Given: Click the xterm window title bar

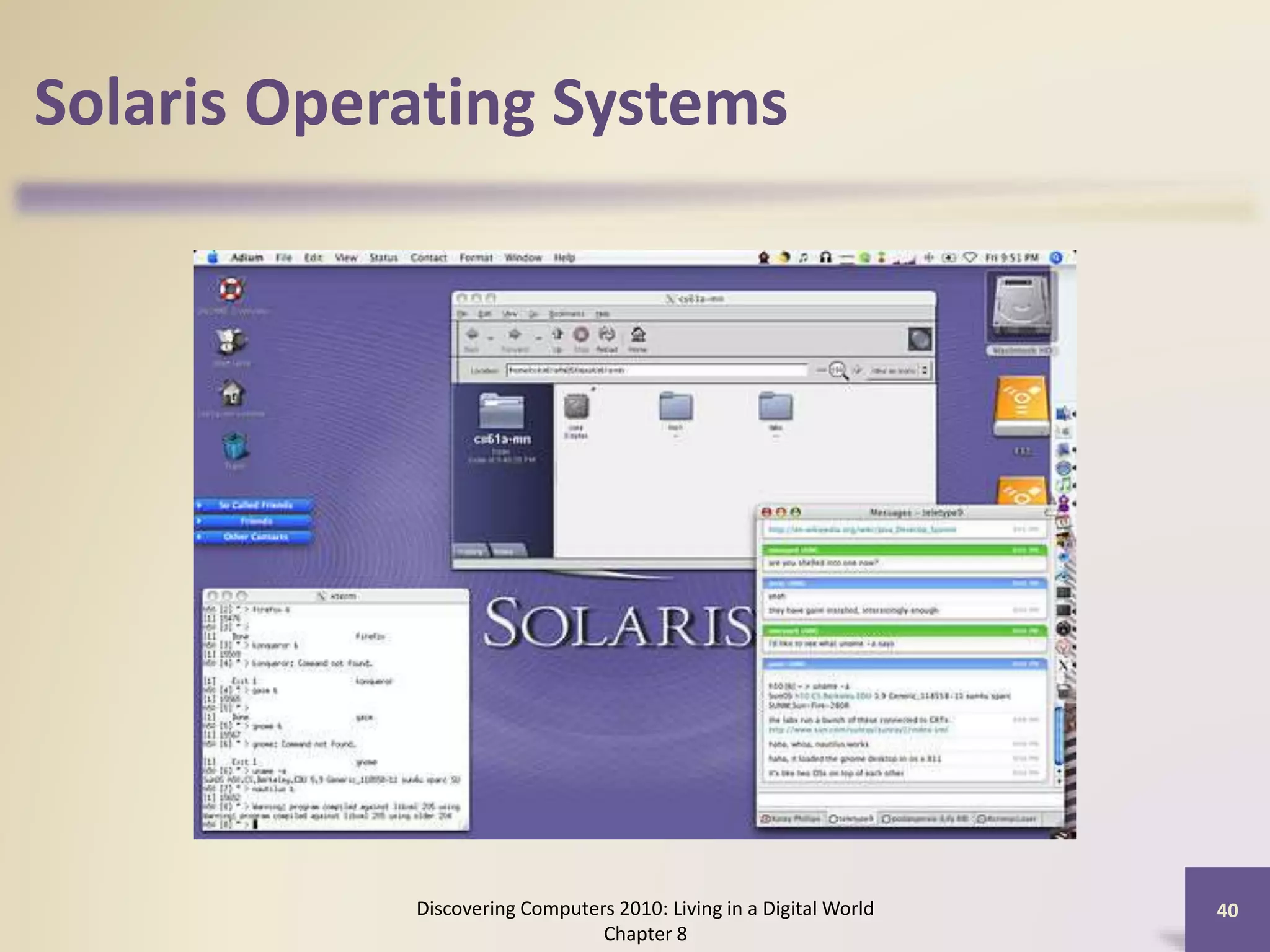Looking at the screenshot, I should [x=336, y=596].
